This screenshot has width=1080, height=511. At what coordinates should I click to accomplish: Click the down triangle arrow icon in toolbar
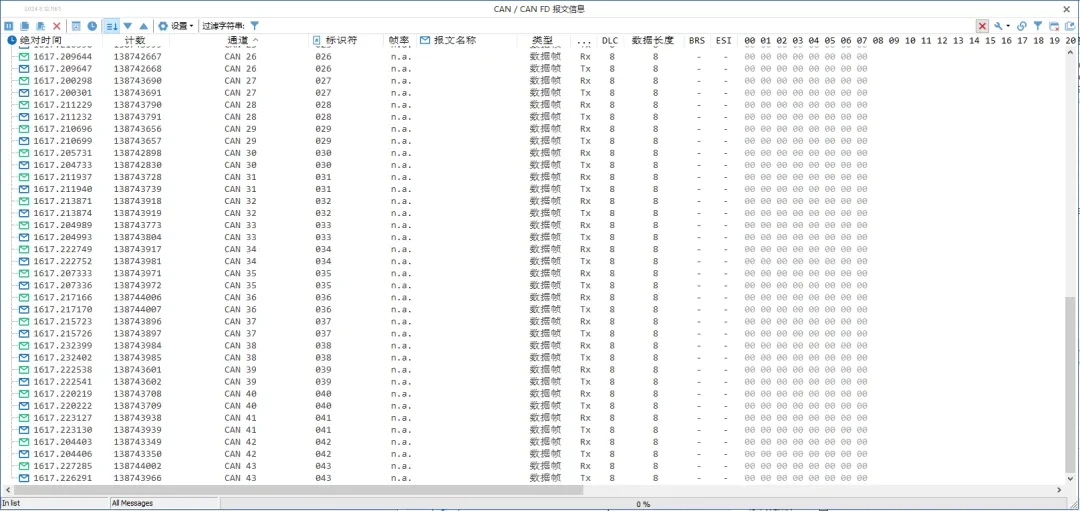(128, 25)
